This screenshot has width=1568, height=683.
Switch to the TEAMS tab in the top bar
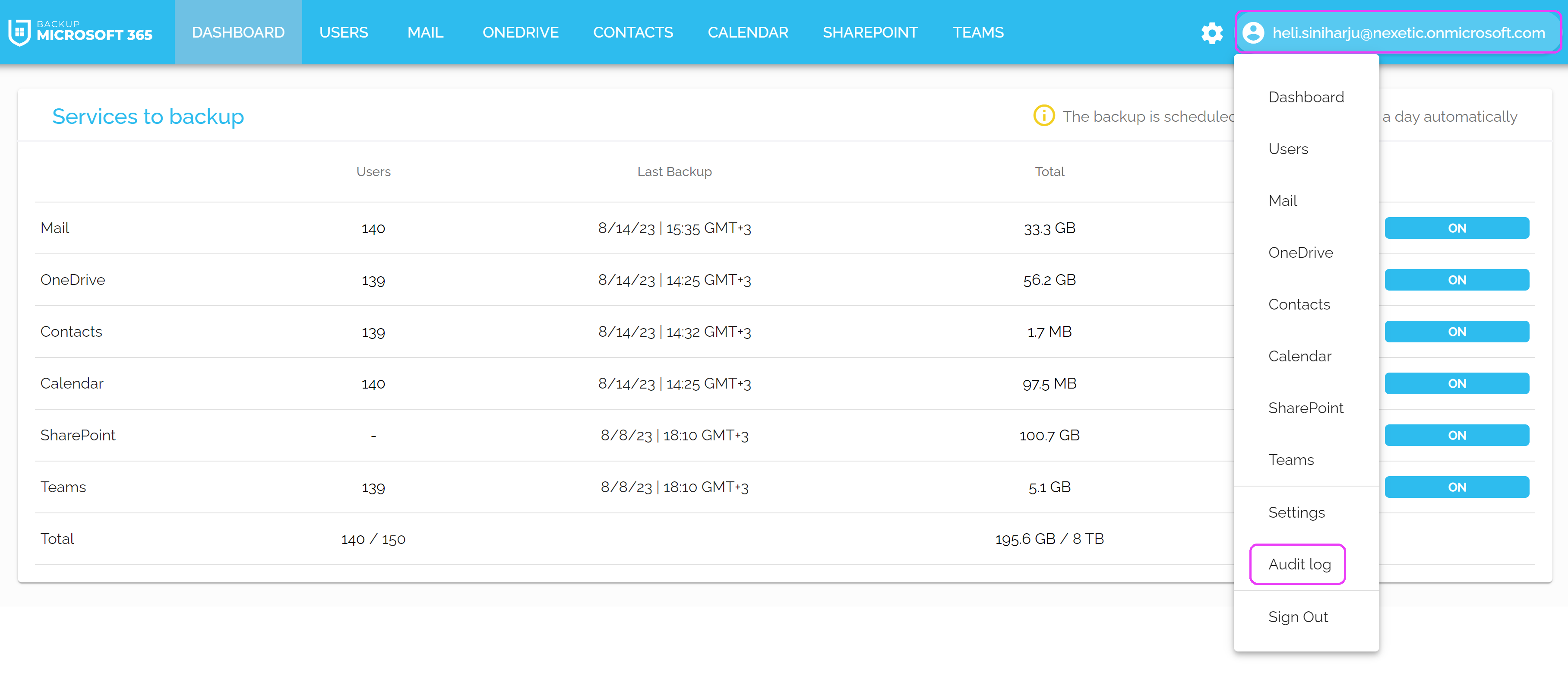pos(977,32)
